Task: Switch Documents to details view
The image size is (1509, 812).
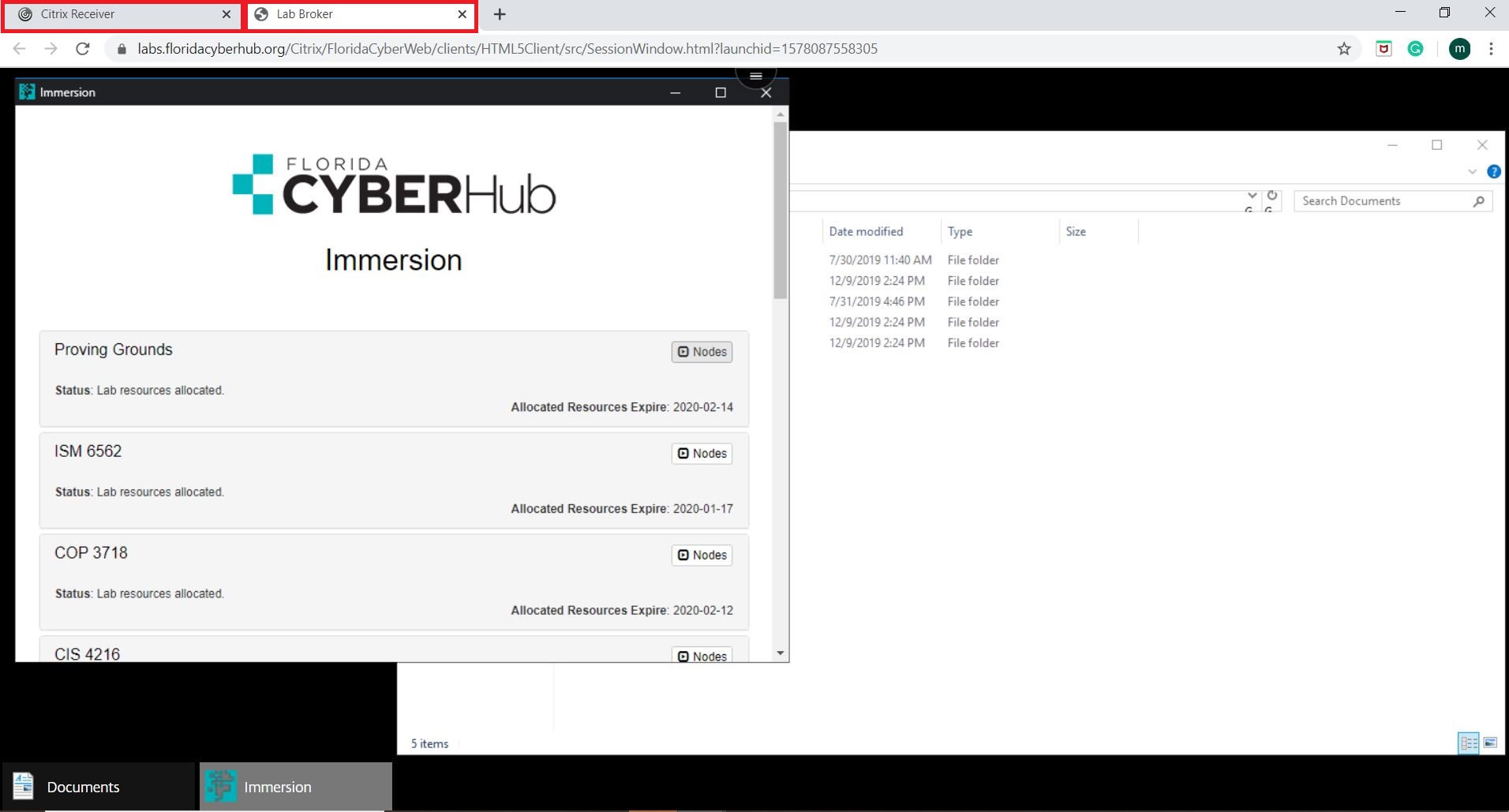Action: [1469, 743]
